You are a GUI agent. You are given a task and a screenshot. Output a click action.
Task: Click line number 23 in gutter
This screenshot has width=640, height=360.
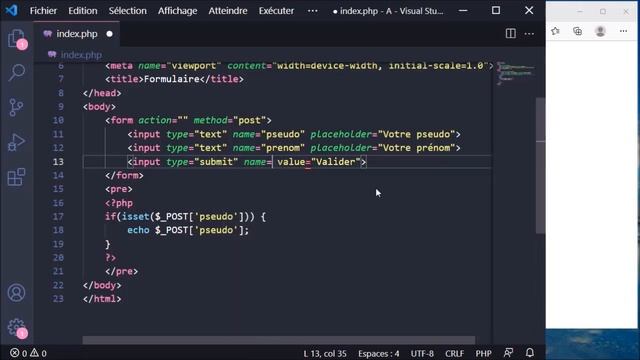point(58,299)
